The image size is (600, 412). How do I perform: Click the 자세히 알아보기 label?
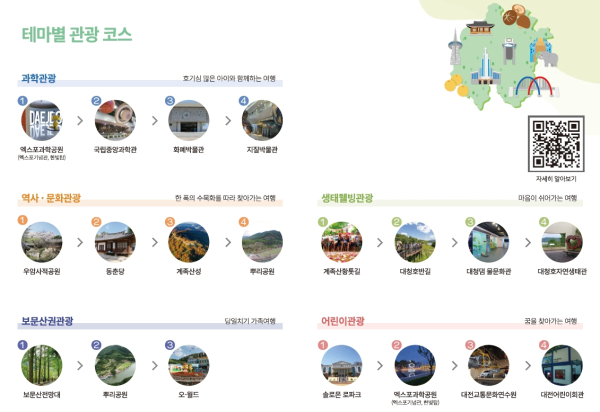pos(555,177)
